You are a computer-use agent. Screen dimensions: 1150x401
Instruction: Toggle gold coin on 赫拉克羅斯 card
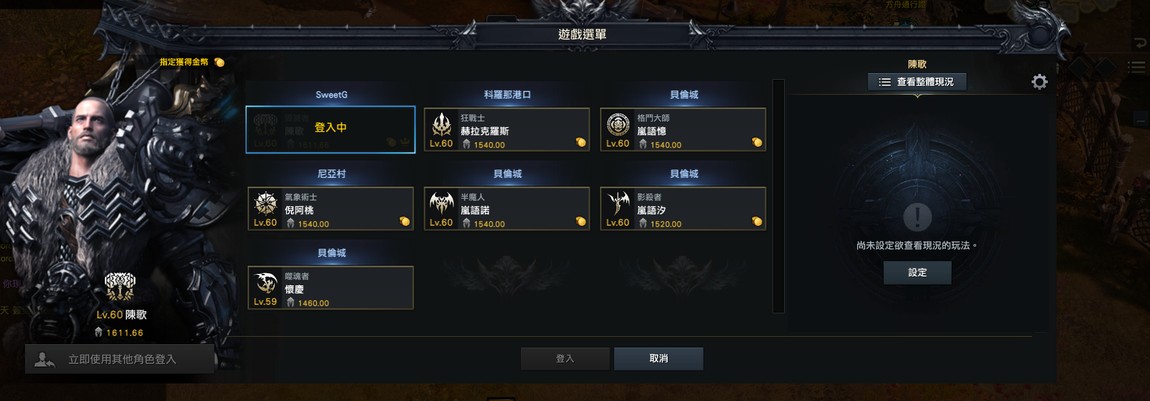pyautogui.click(x=581, y=142)
